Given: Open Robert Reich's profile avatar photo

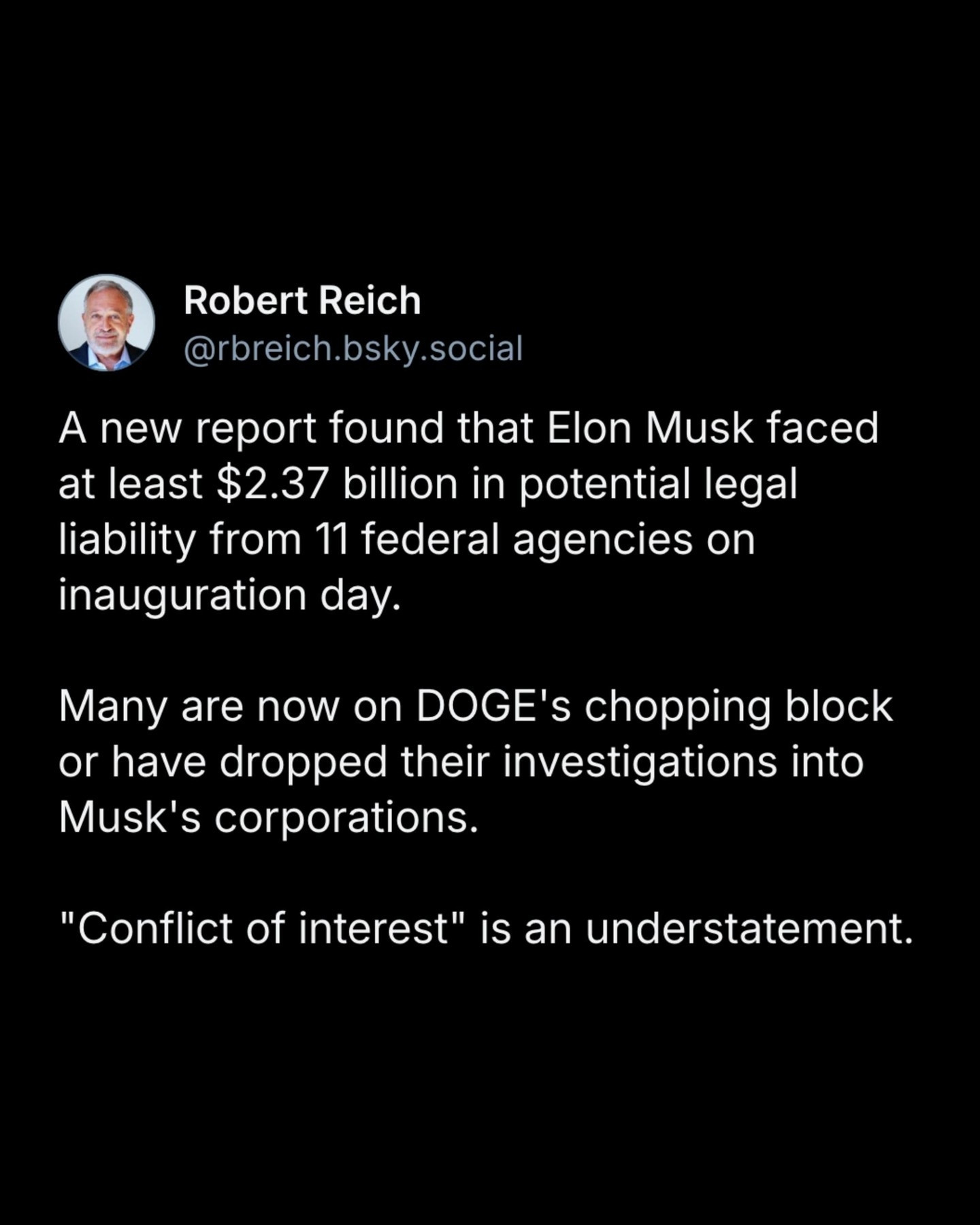Looking at the screenshot, I should click(106, 323).
